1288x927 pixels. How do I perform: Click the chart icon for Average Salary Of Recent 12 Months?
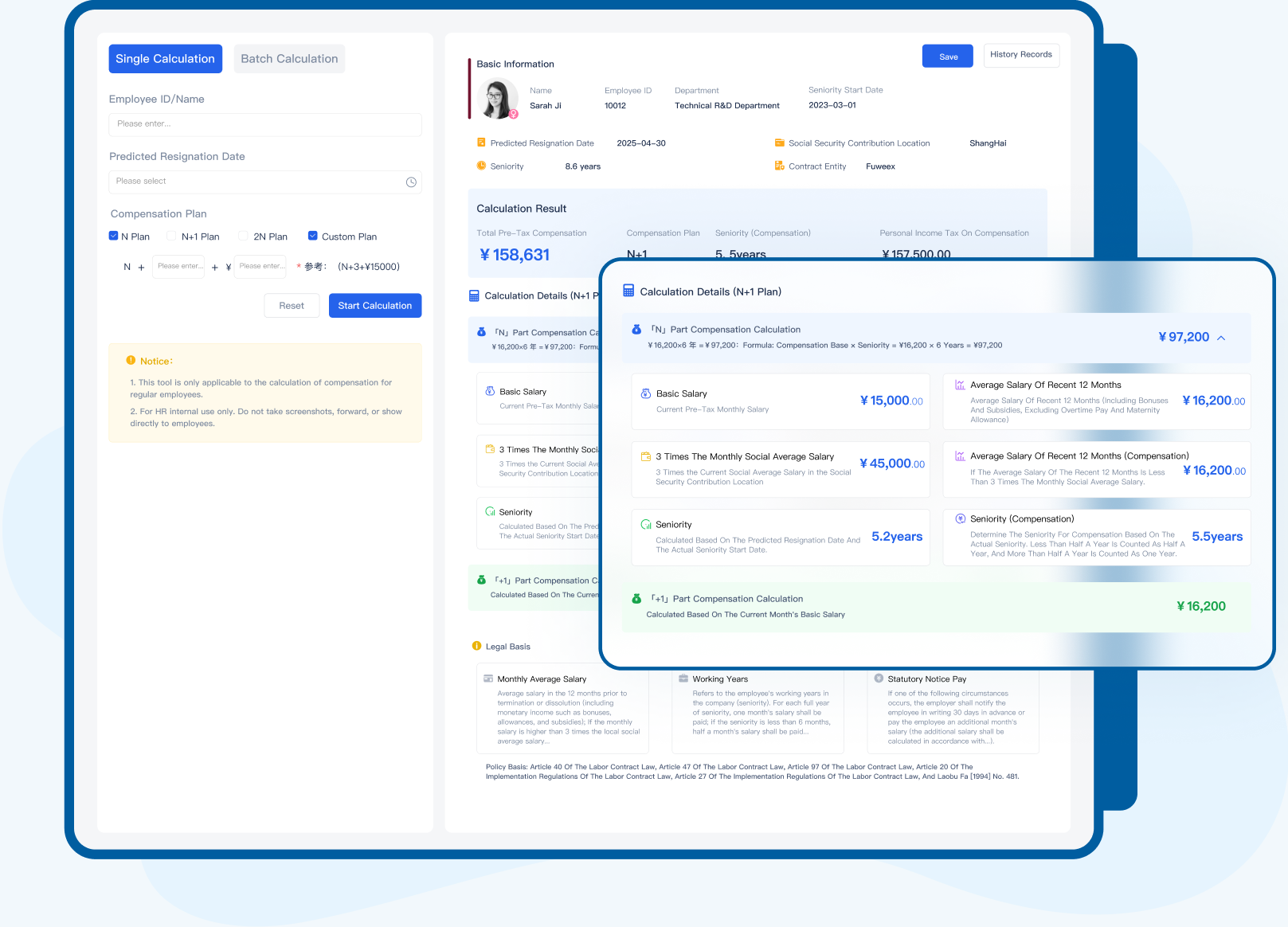pos(958,385)
